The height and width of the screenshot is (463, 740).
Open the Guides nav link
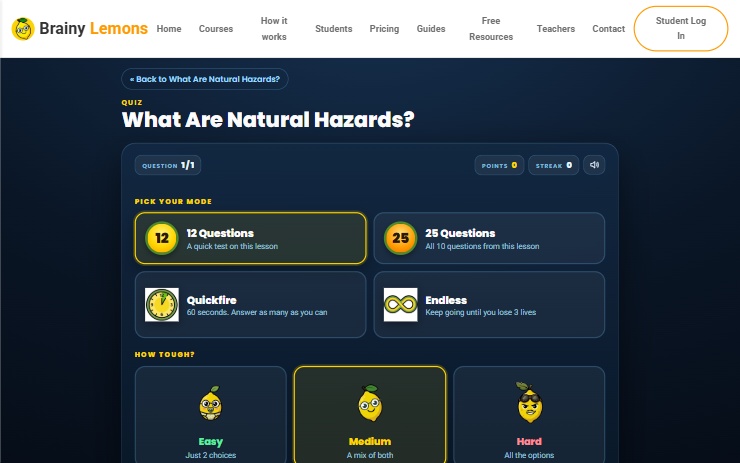(x=431, y=29)
